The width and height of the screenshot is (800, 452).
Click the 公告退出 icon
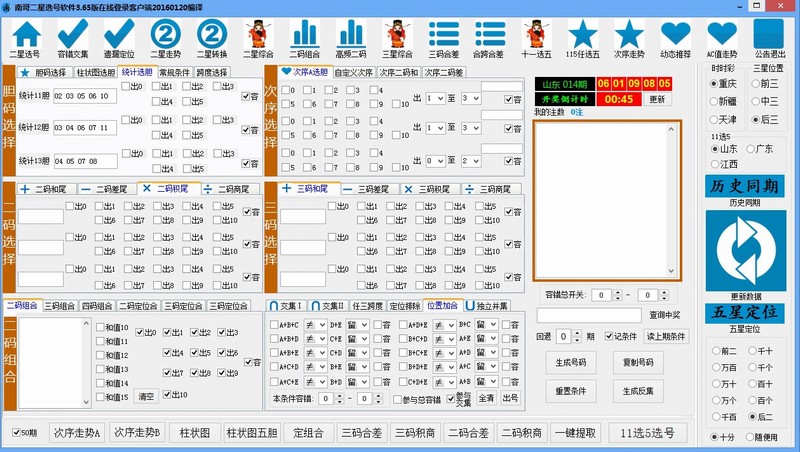pos(769,36)
